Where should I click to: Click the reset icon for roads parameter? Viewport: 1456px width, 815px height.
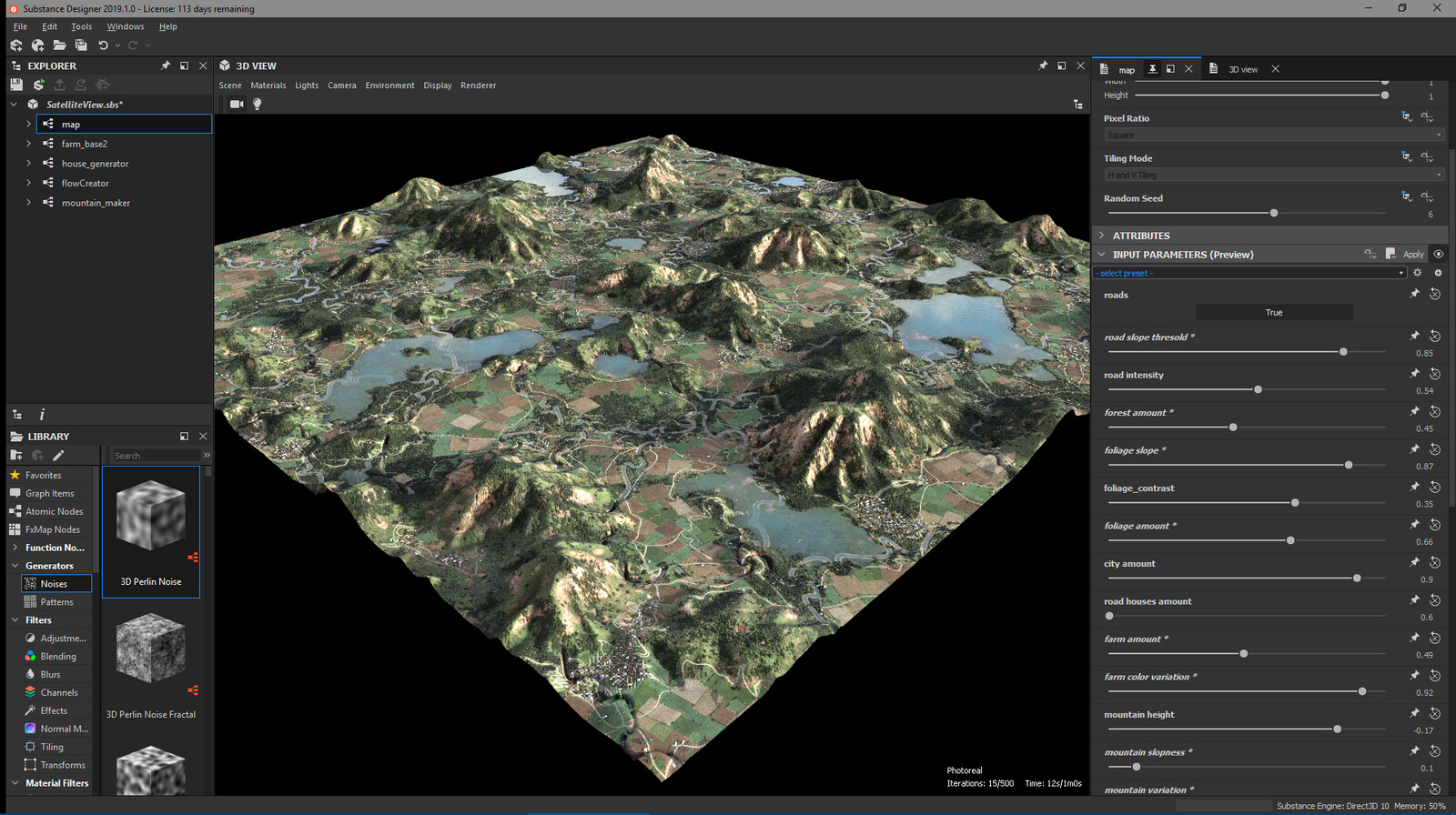tap(1435, 294)
